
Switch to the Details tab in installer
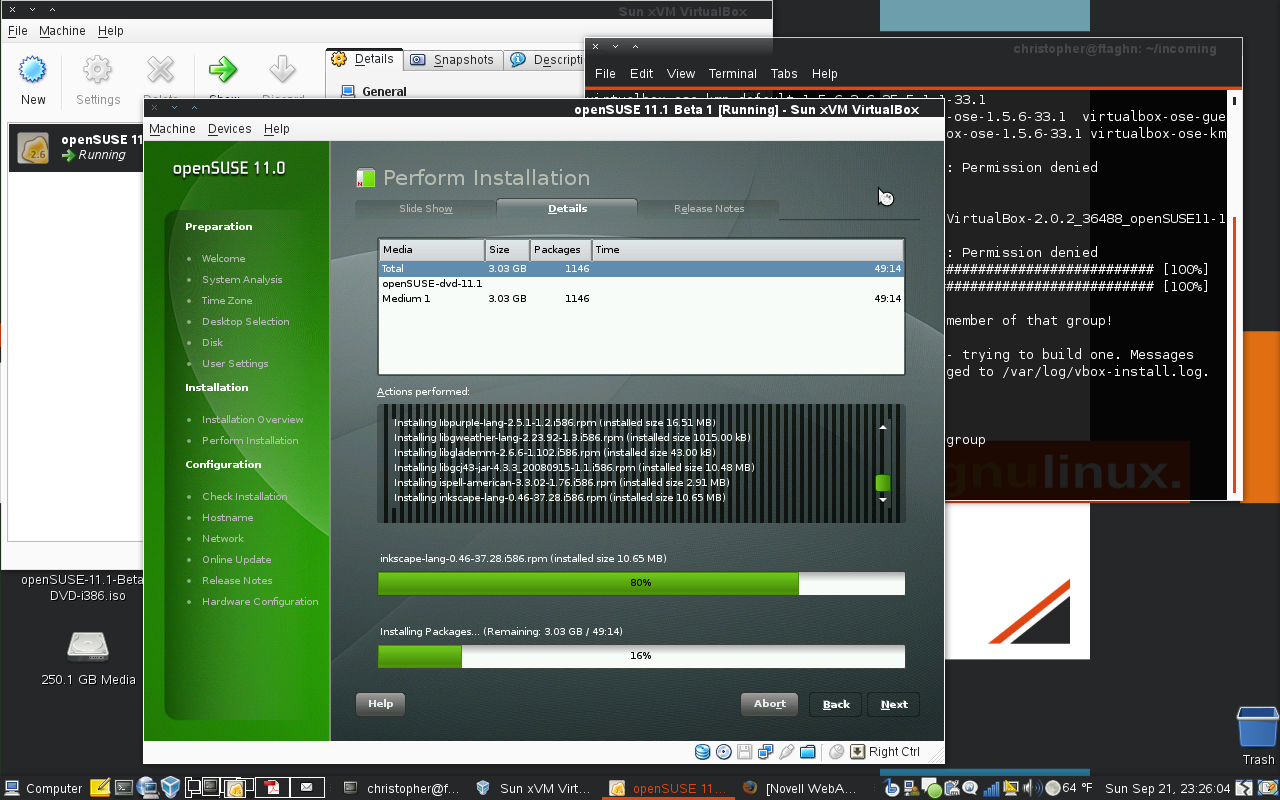point(567,209)
